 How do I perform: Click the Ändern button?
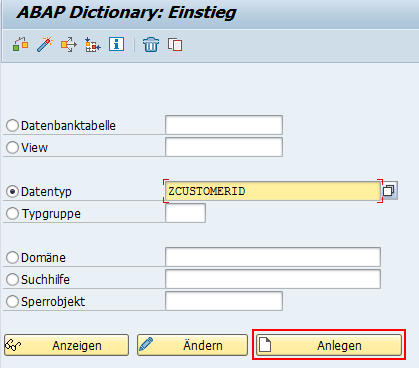click(x=192, y=345)
